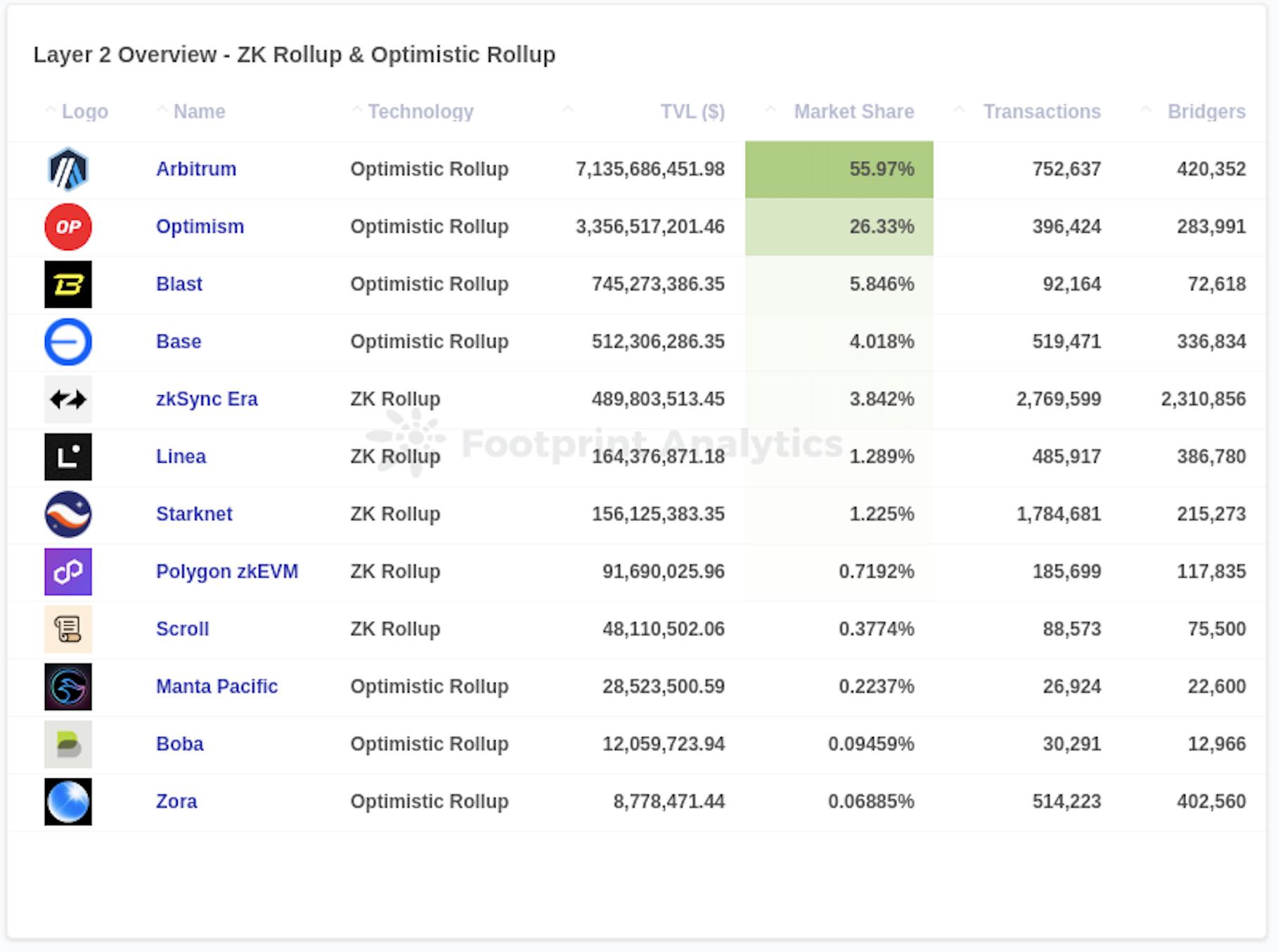1278x952 pixels.
Task: Click the Arbitrum logo icon
Action: point(67,169)
